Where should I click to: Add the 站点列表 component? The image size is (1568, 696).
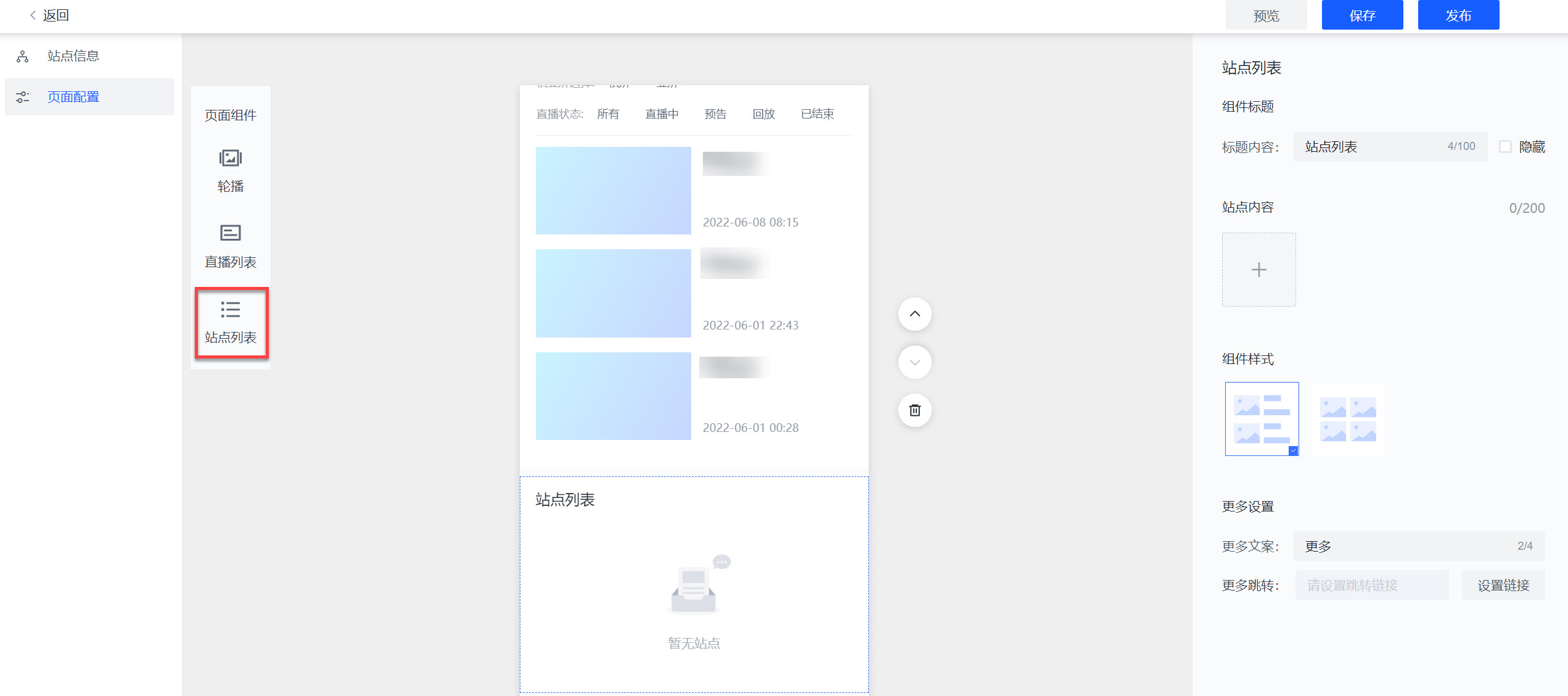coord(231,322)
